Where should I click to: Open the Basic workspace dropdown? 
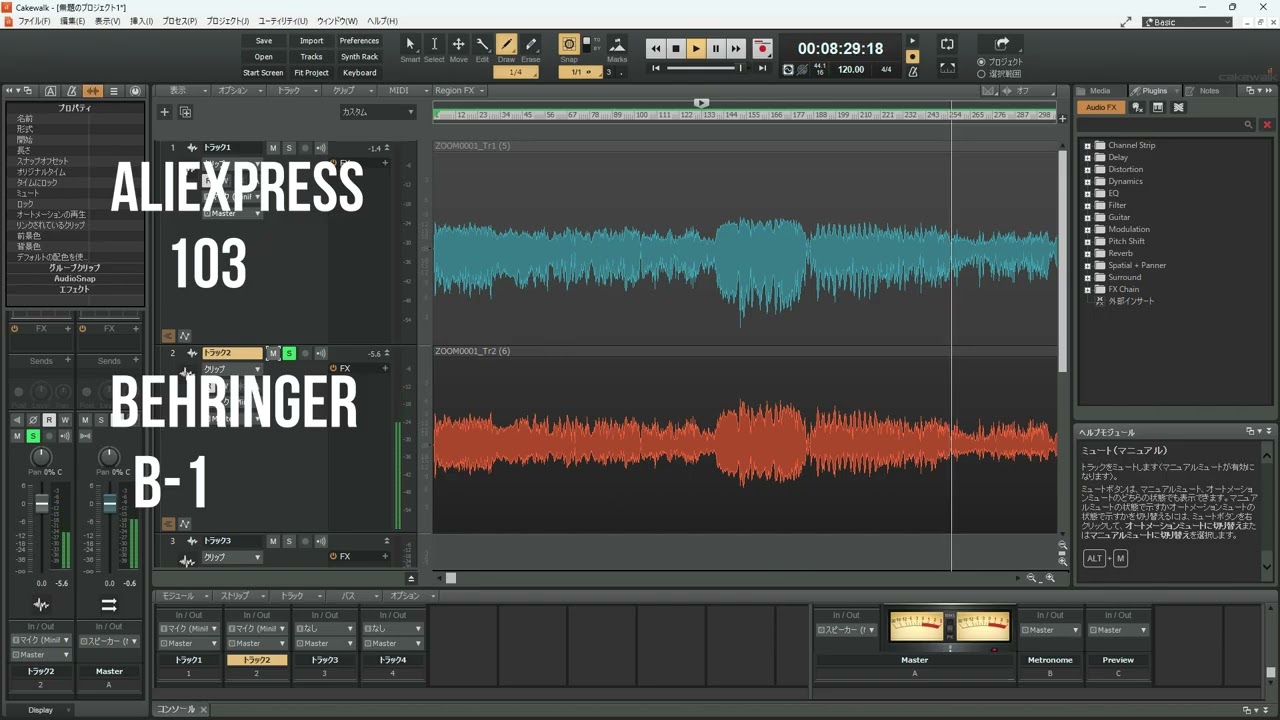pyautogui.click(x=1187, y=22)
